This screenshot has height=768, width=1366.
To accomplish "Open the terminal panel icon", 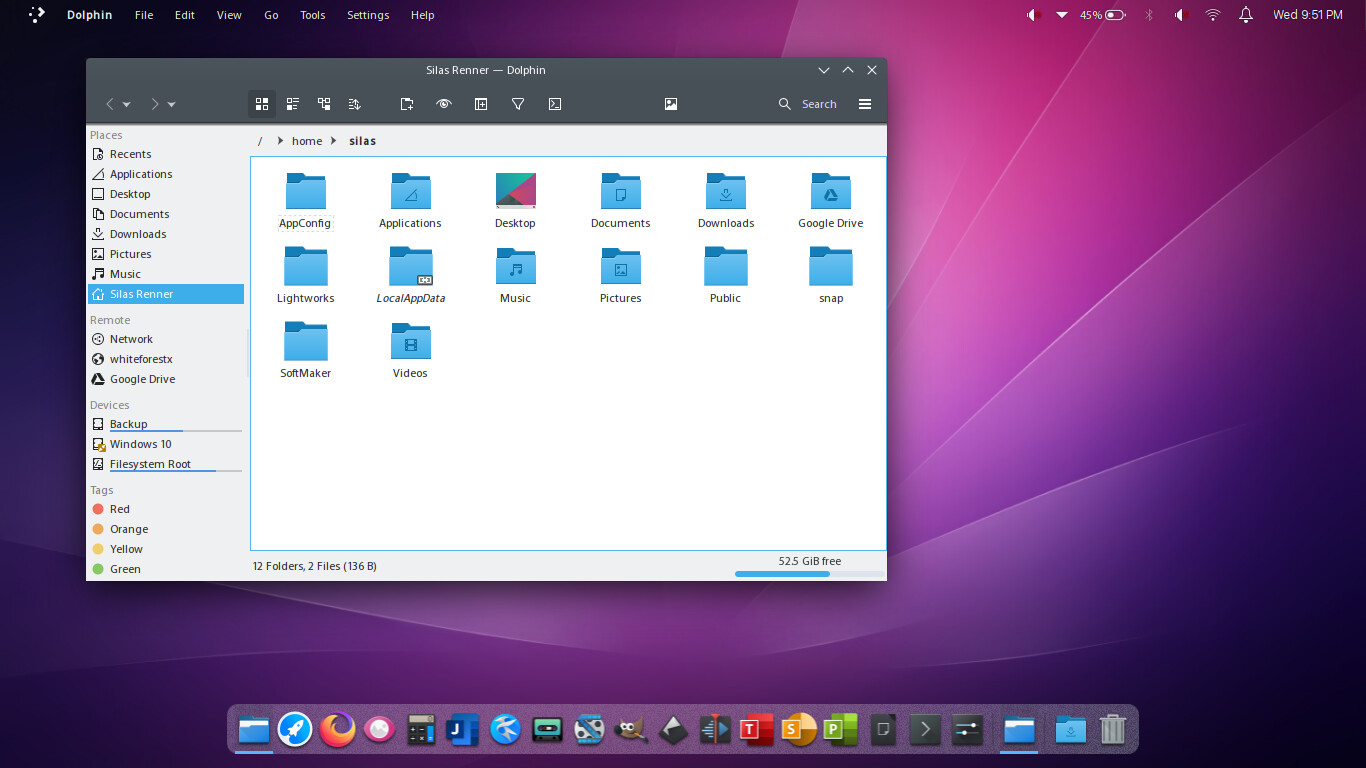I will click(x=555, y=104).
